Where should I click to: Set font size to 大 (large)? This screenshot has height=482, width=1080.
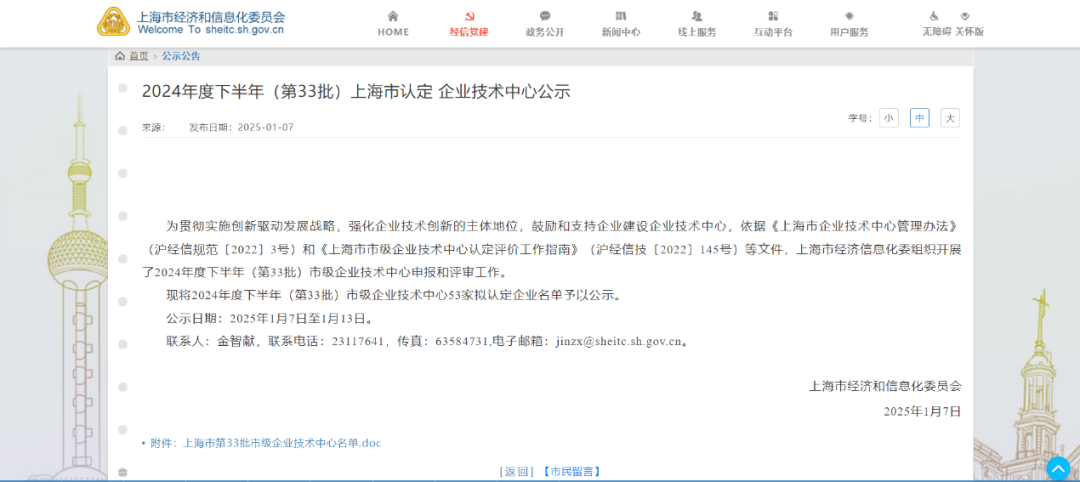click(x=950, y=118)
